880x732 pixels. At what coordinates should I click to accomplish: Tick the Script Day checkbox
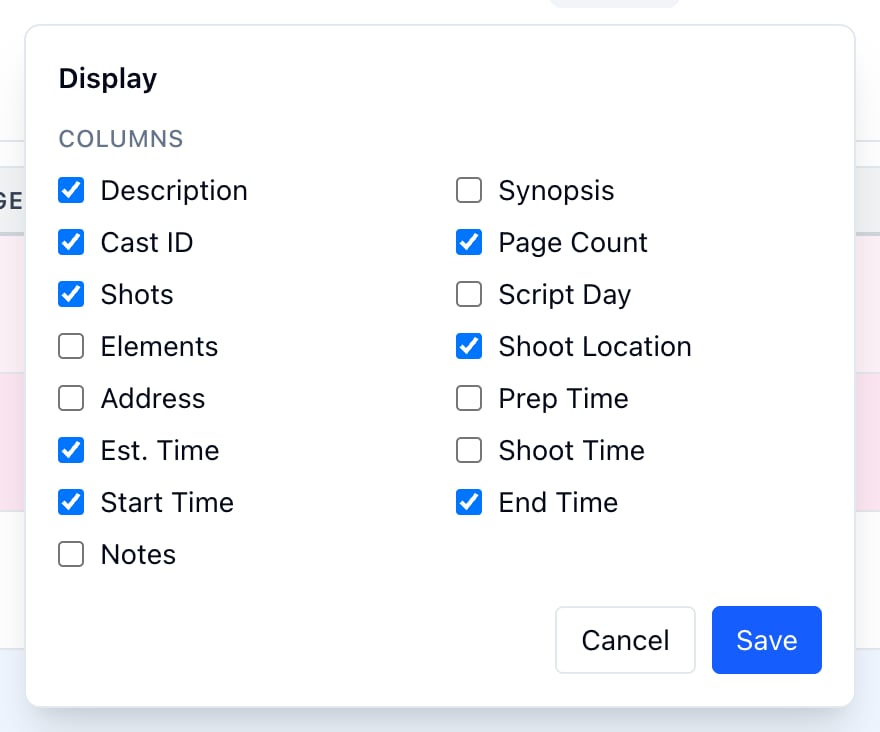coord(469,294)
